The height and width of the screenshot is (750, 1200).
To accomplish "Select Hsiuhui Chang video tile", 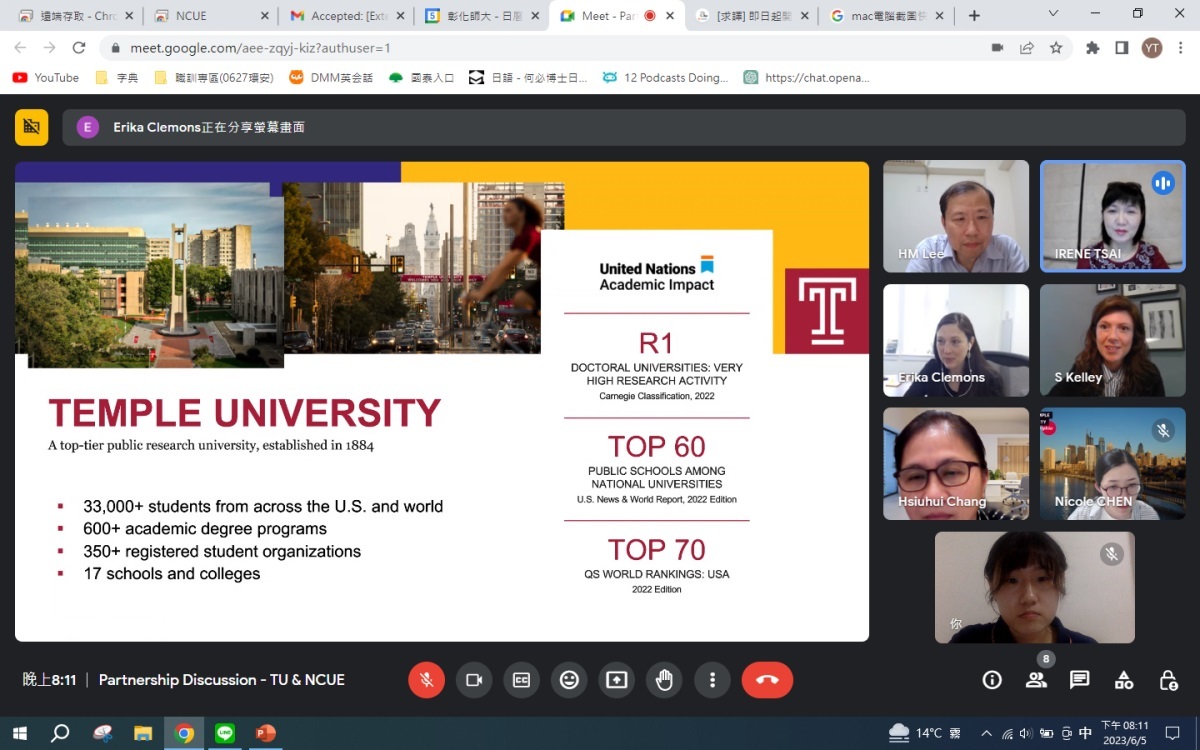I will [956, 463].
